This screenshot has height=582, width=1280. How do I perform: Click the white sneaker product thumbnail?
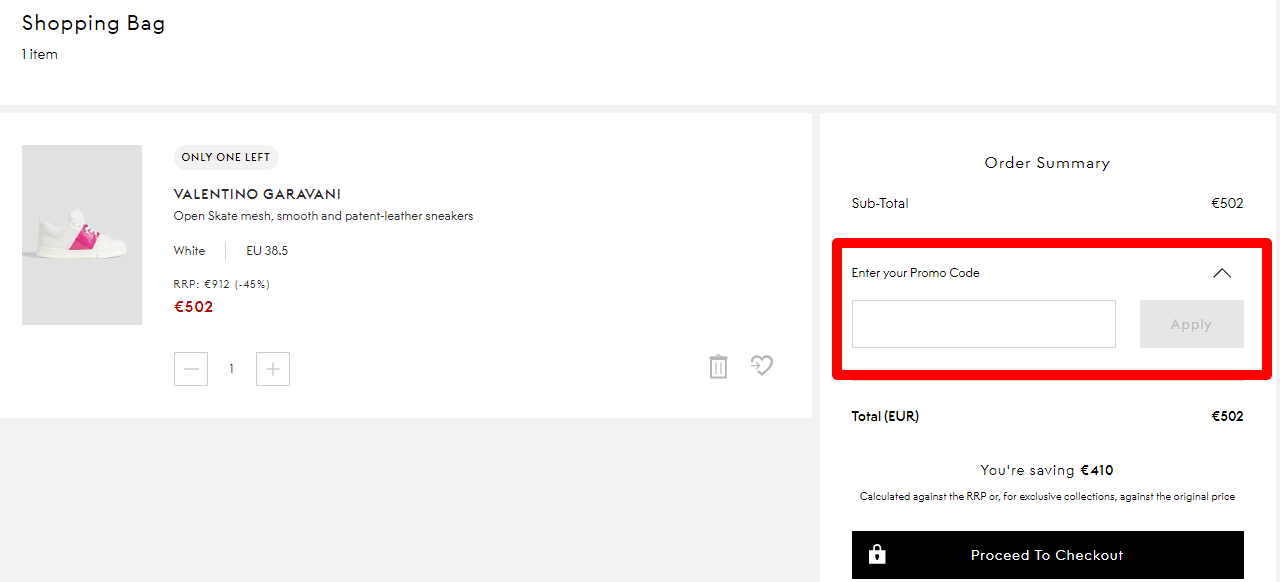(x=82, y=235)
